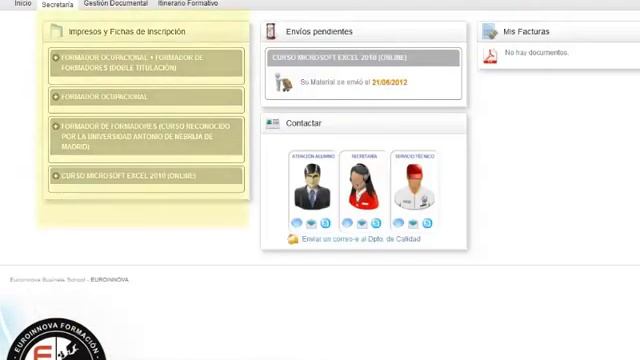This screenshot has height=360, width=640.
Task: Click the Secretaría headset woman avatar
Action: pos(363,187)
